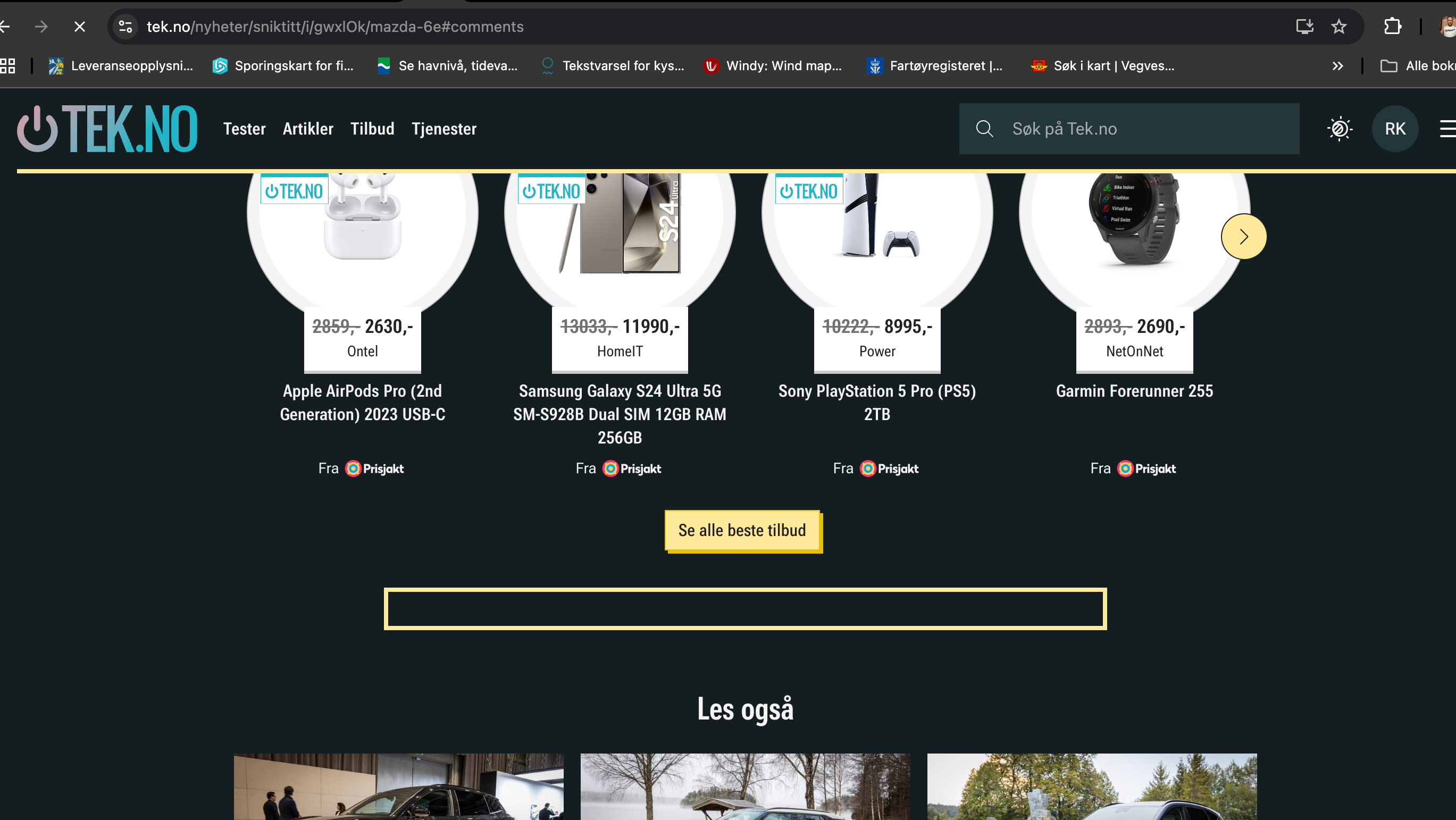
Task: Toggle the dark/light theme sun icon
Action: pos(1340,129)
